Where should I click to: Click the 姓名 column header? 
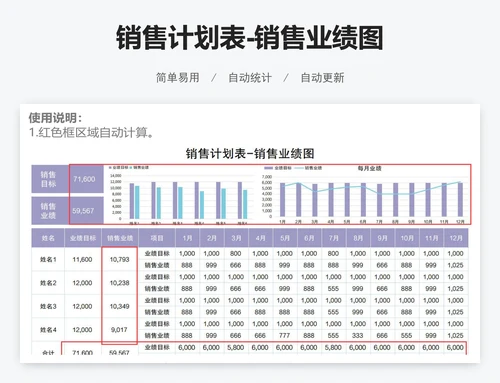(48, 238)
